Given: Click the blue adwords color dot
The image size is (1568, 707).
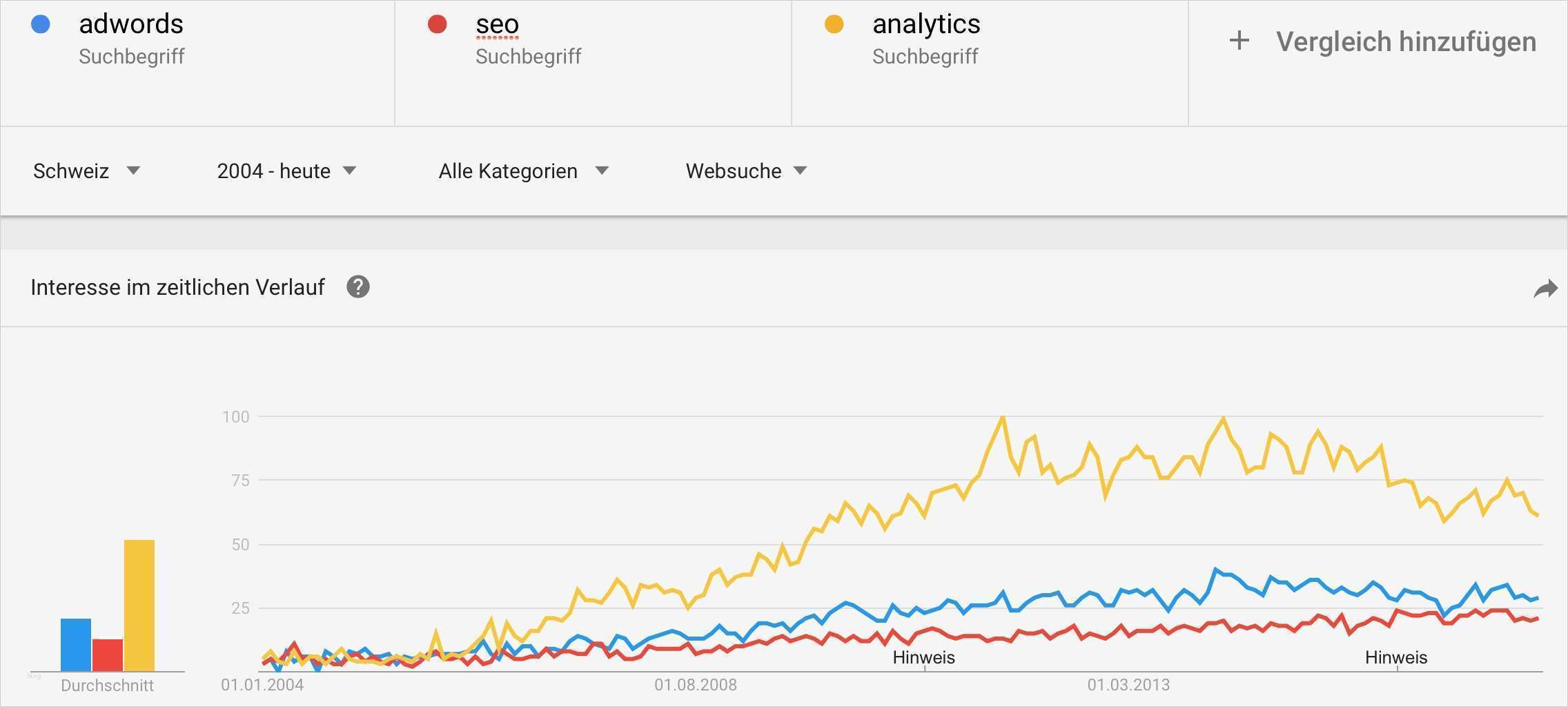Looking at the screenshot, I should click(41, 25).
